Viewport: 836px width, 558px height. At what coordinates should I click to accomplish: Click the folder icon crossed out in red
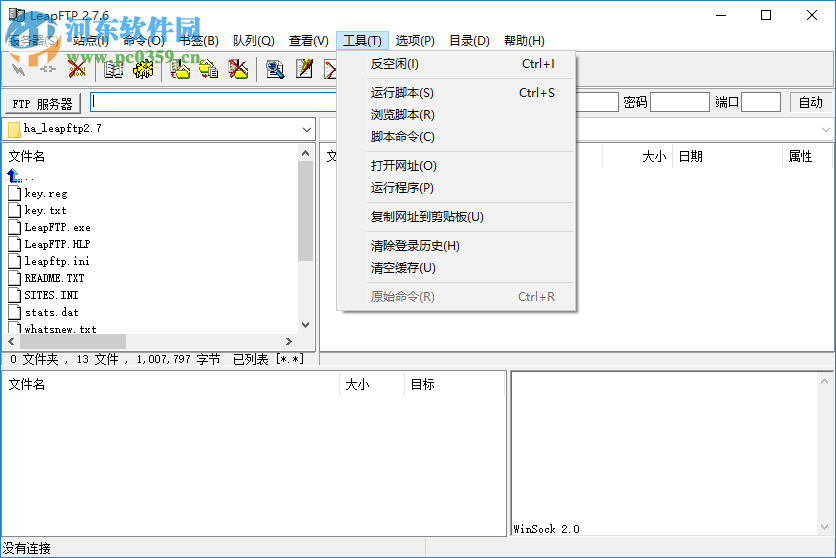238,69
